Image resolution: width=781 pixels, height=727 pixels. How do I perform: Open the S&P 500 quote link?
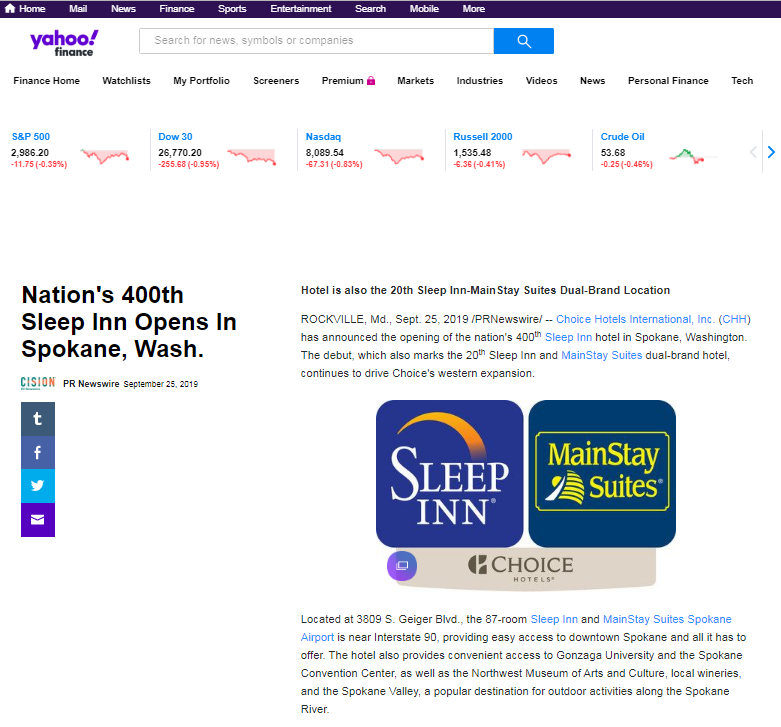point(31,136)
